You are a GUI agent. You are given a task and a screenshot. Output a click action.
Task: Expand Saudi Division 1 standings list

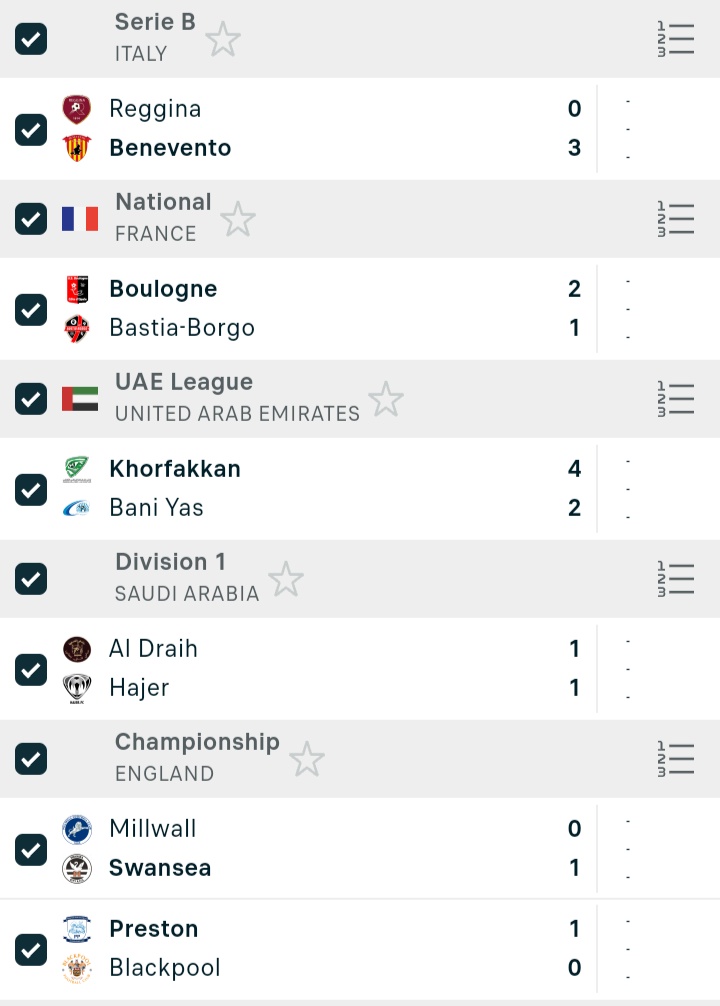pos(676,579)
